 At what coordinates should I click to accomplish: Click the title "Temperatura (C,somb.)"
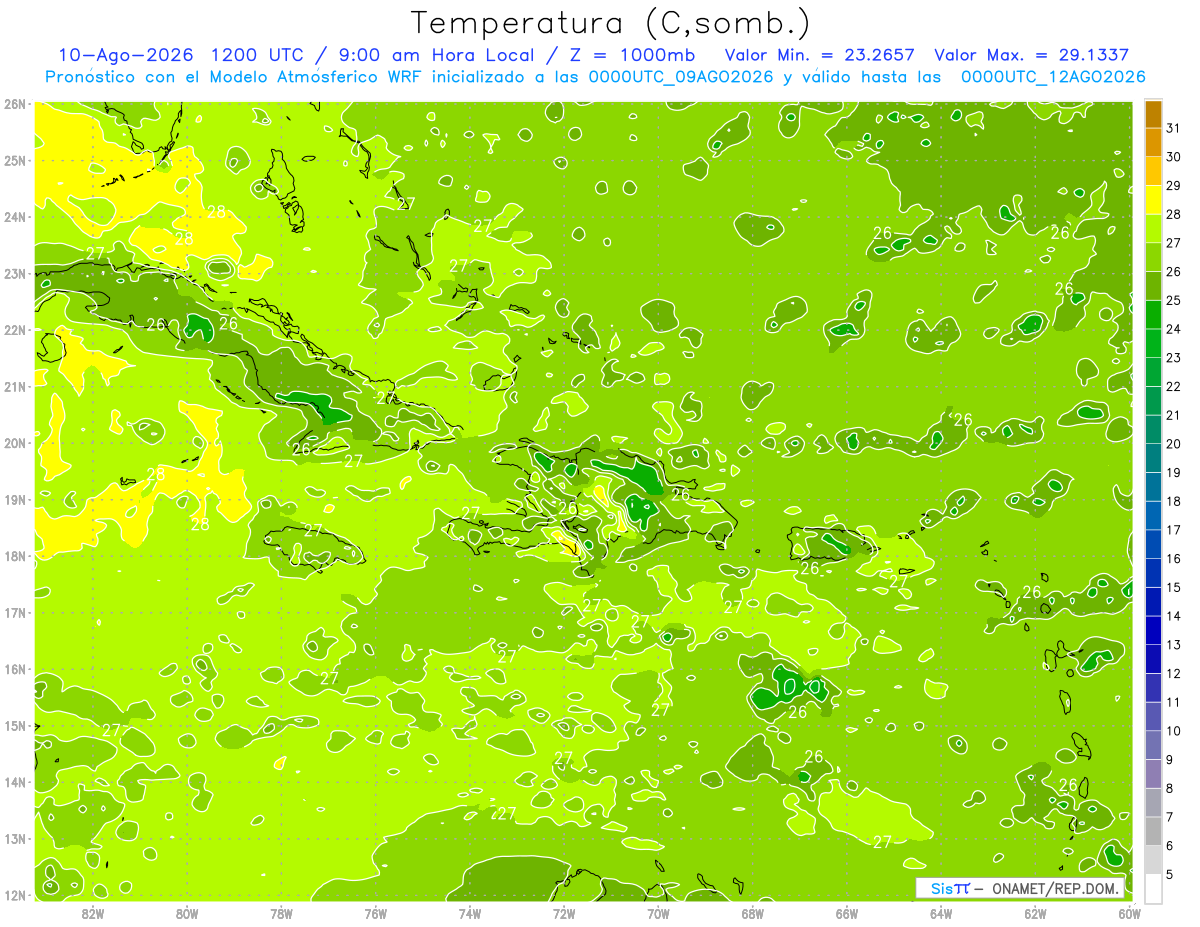611,22
